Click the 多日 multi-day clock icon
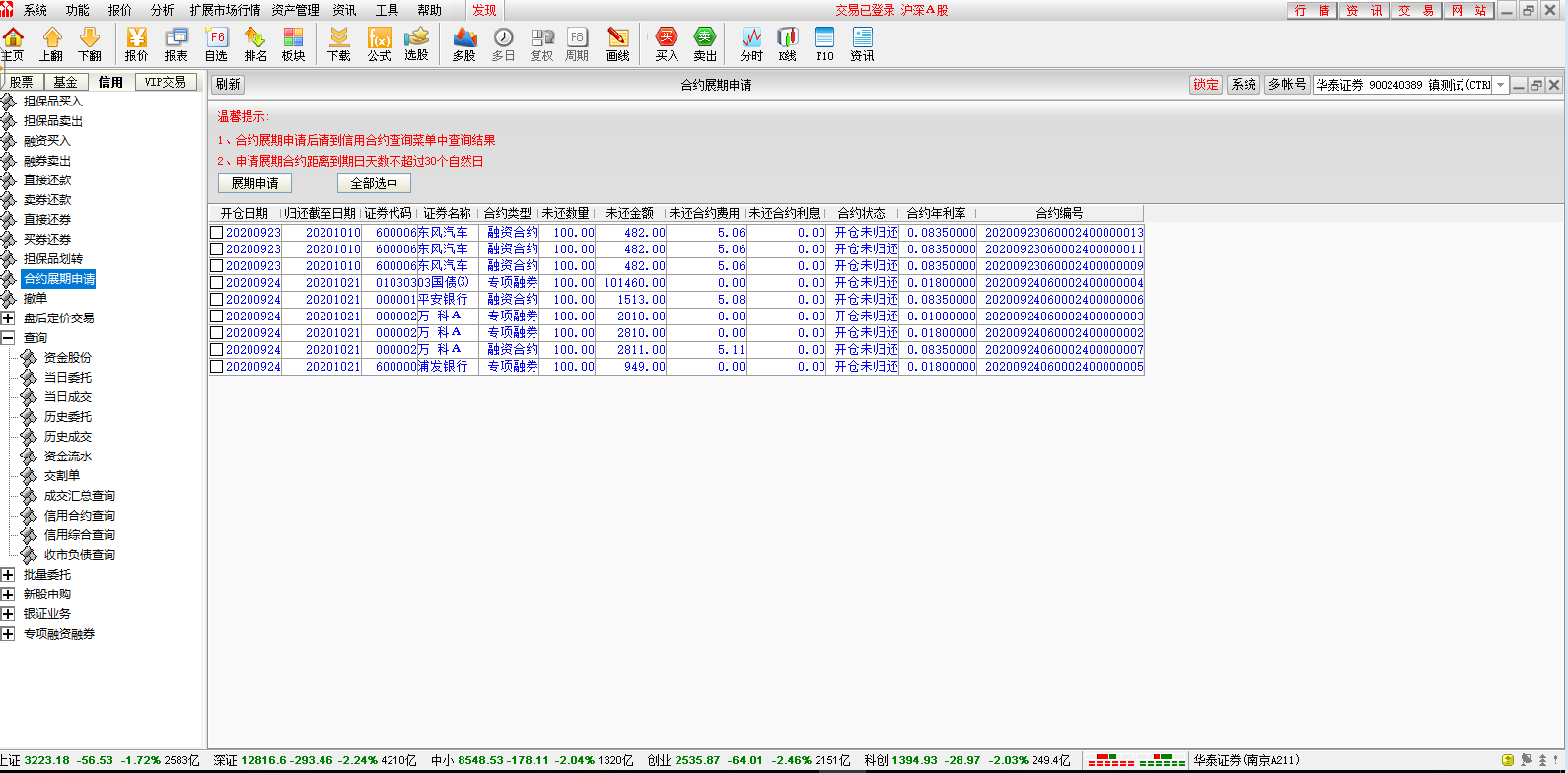Image resolution: width=1568 pixels, height=773 pixels. [504, 44]
